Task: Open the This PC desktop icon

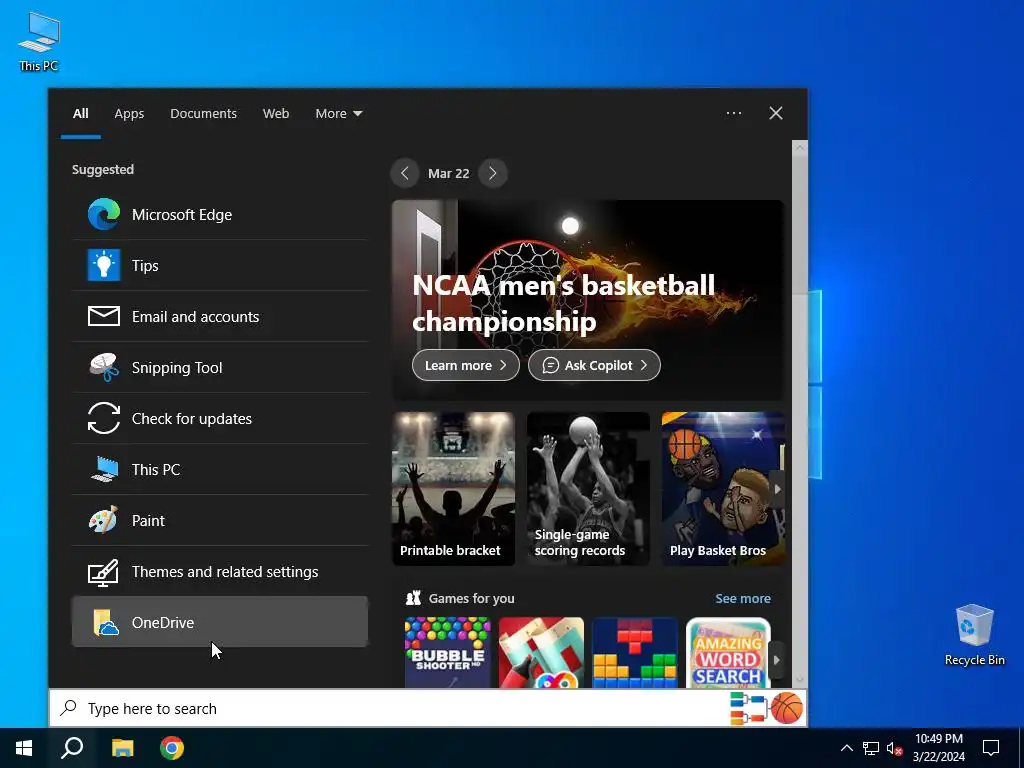Action: pos(39,41)
